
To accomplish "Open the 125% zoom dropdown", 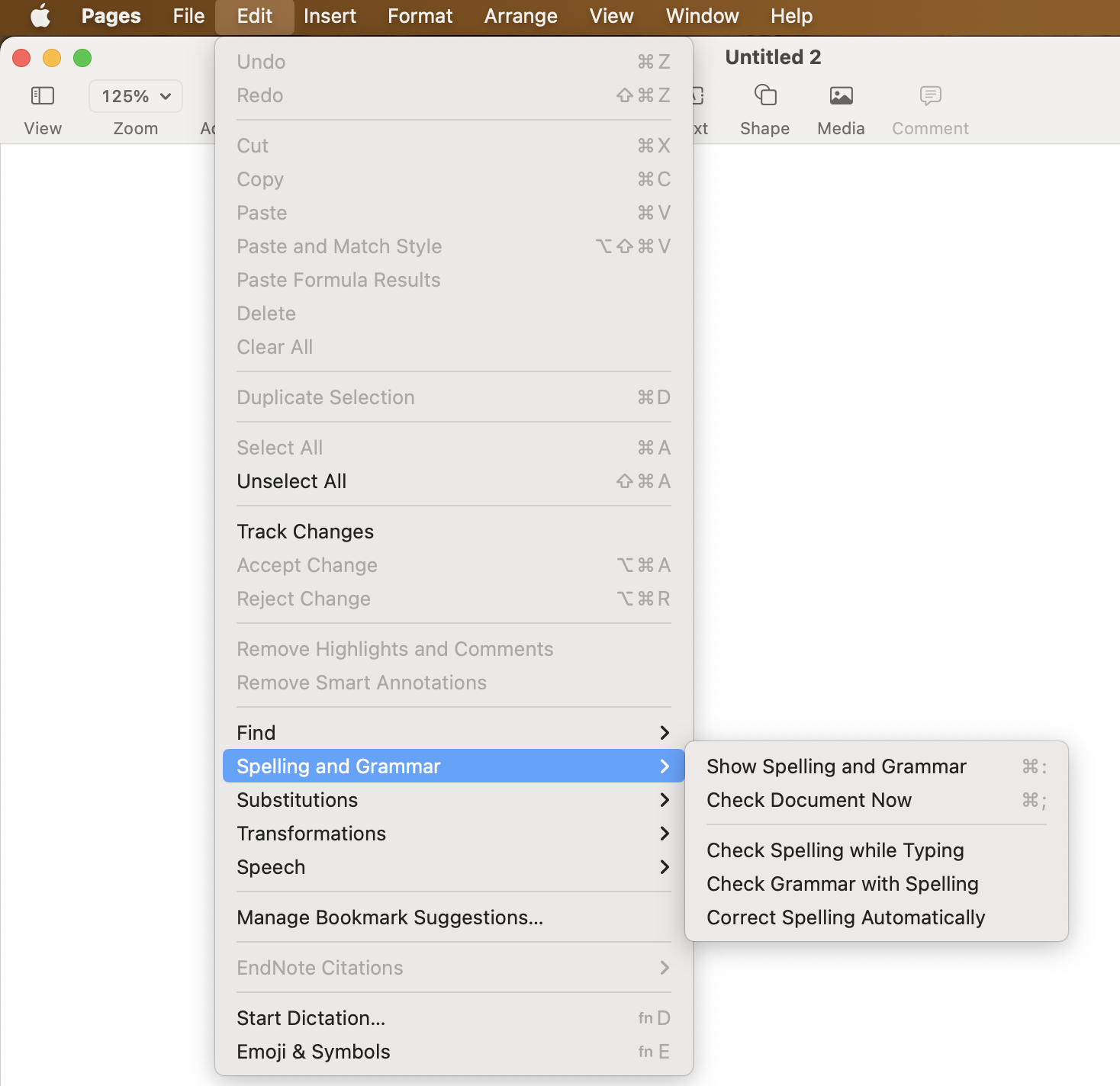I will coord(136,96).
